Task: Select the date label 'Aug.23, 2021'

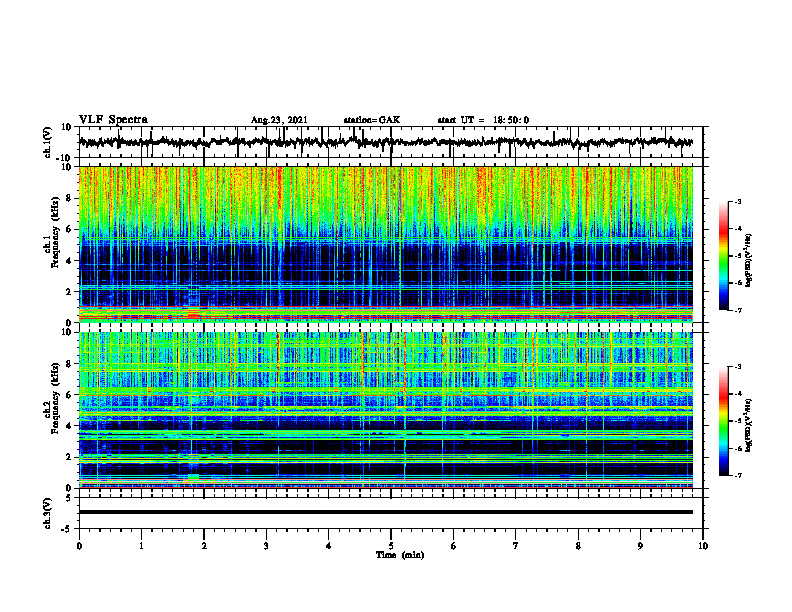Action: [279, 120]
